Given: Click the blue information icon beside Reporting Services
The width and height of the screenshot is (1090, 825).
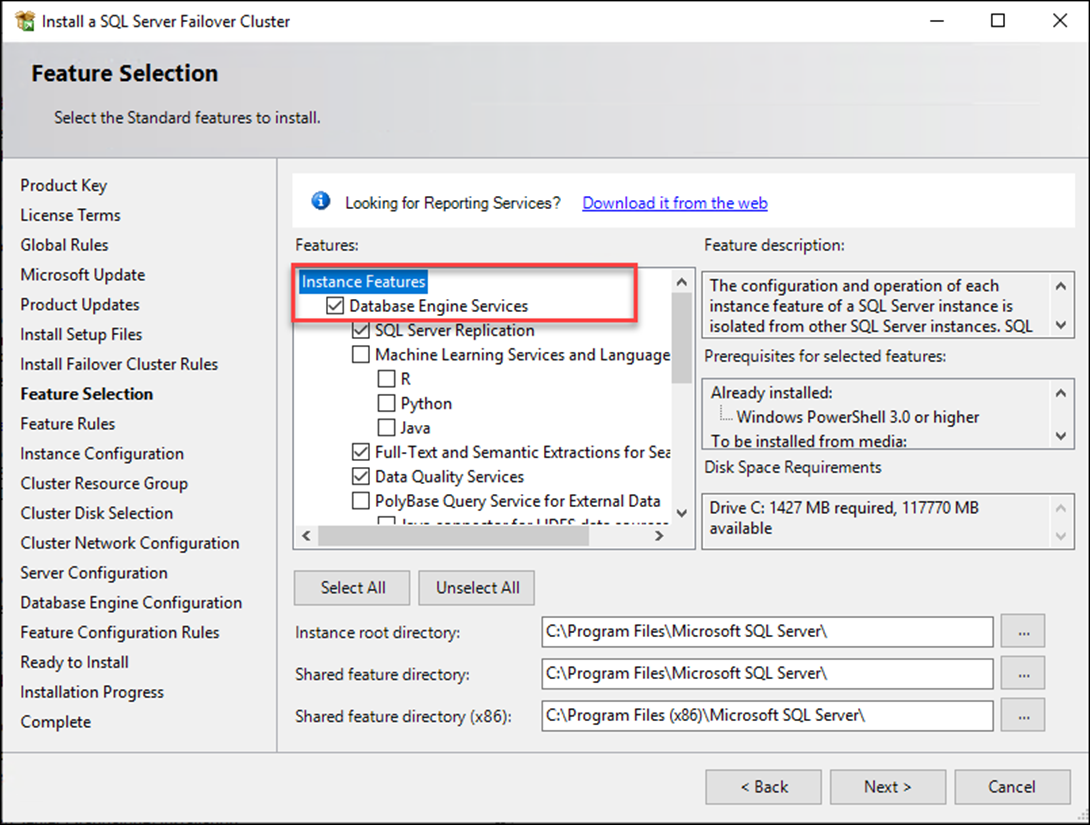Looking at the screenshot, I should [320, 202].
